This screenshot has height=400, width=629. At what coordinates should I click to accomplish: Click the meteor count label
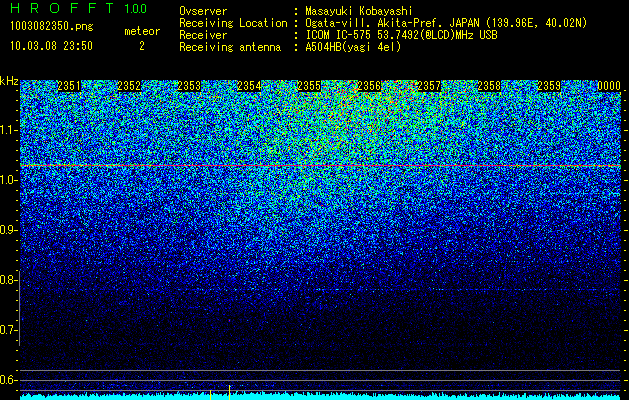[x=142, y=31]
